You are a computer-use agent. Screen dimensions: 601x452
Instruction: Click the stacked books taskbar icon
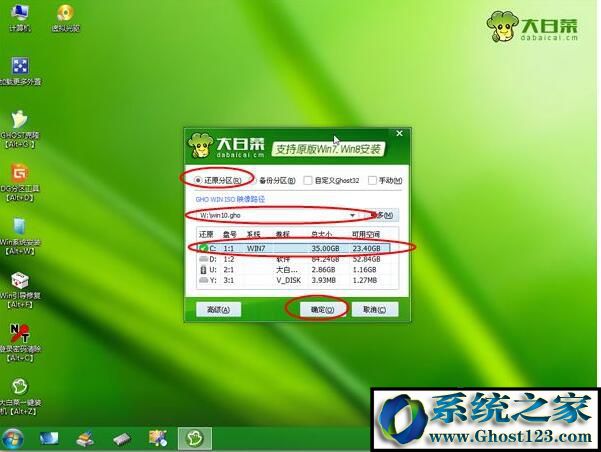85,439
